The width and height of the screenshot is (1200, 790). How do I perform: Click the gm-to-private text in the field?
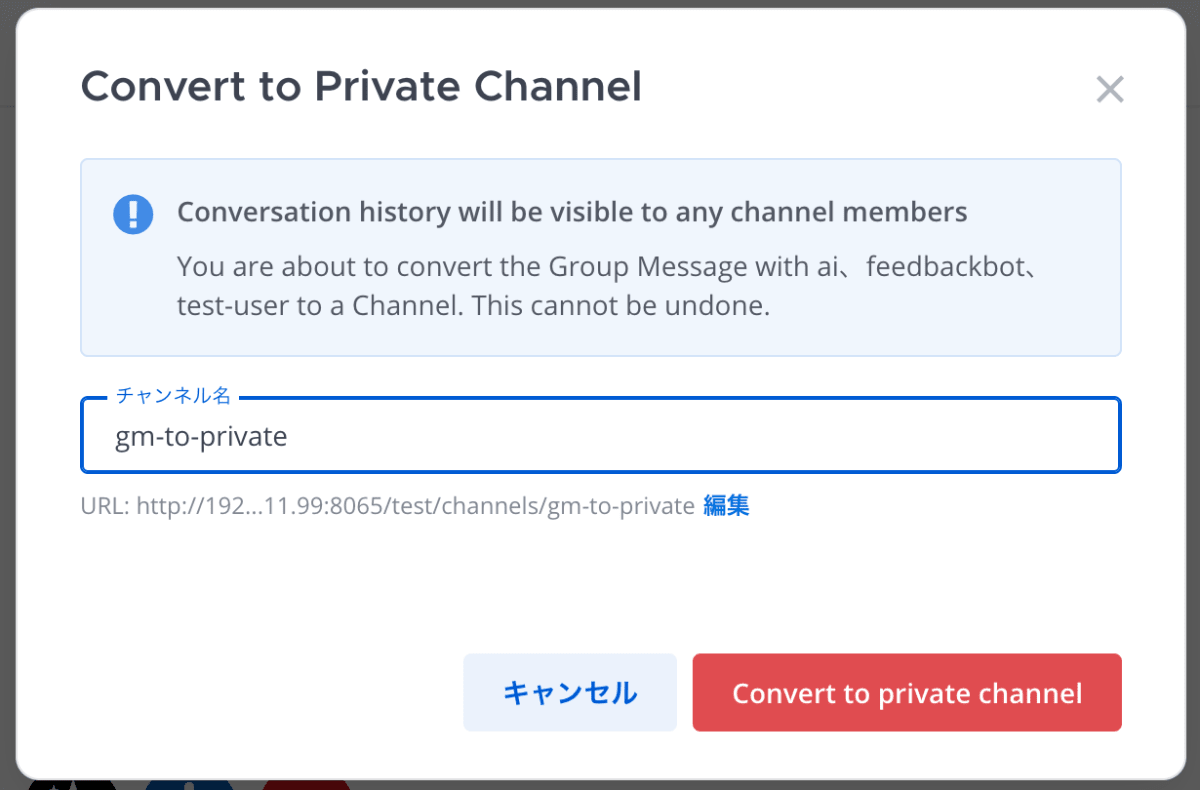pyautogui.click(x=202, y=437)
